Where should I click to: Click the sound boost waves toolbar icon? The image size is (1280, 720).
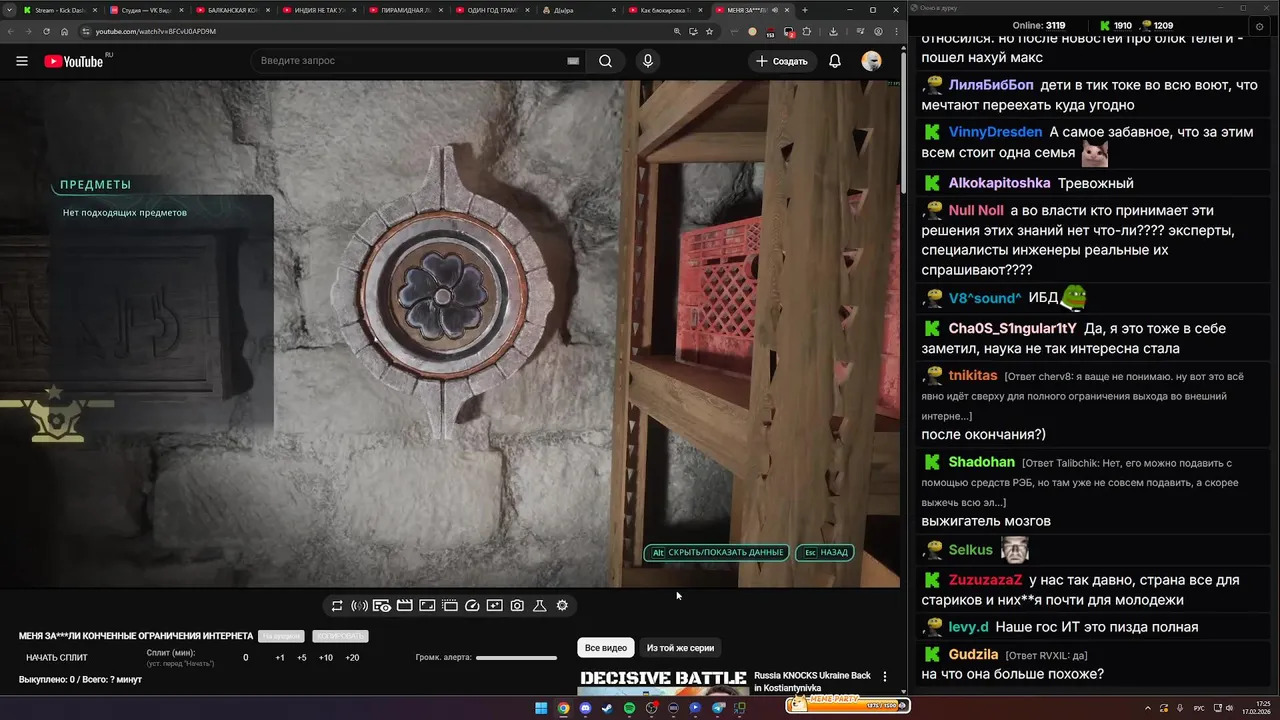click(359, 605)
